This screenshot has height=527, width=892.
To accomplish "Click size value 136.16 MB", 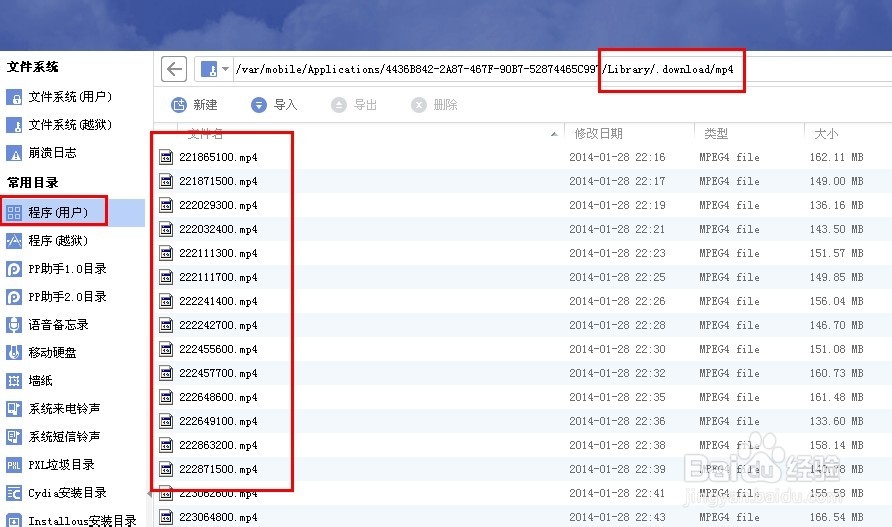I will [x=836, y=205].
